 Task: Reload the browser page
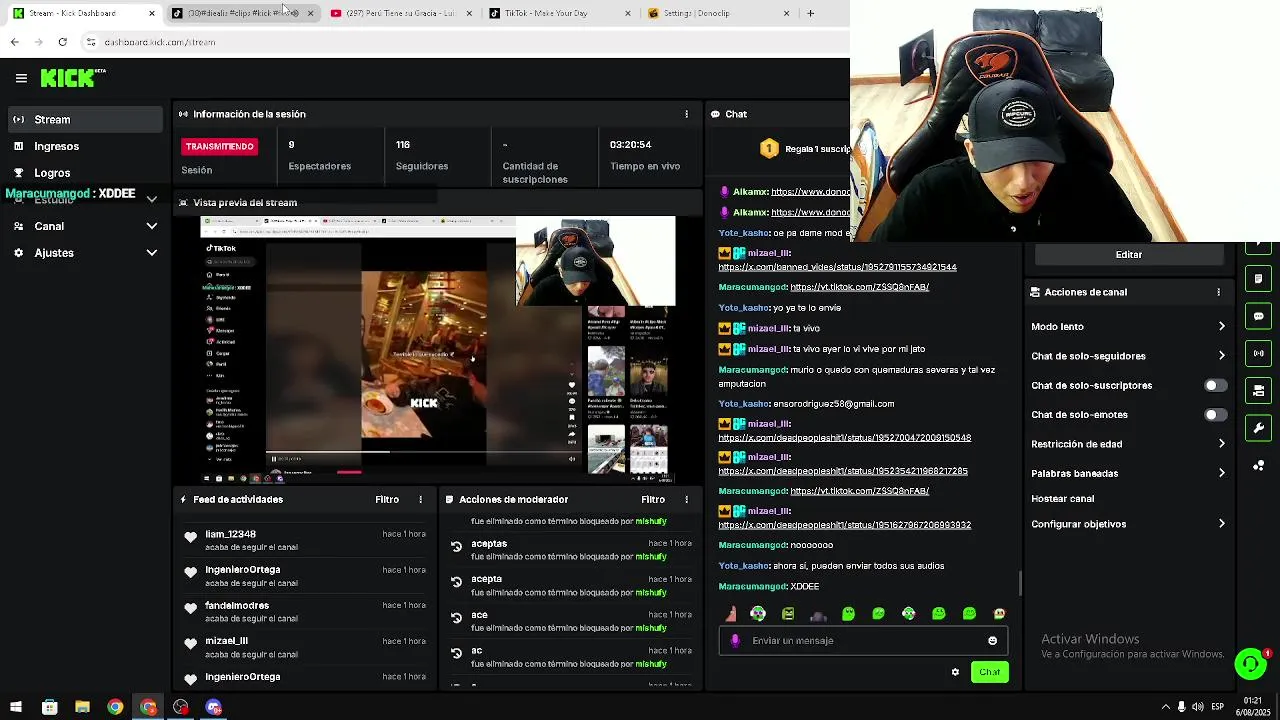[62, 42]
